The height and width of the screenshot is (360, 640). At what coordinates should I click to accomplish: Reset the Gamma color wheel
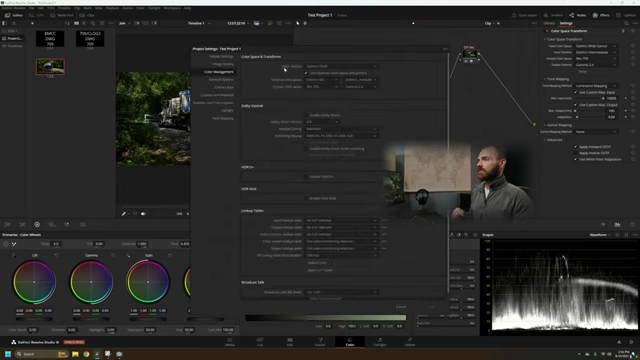point(113,255)
